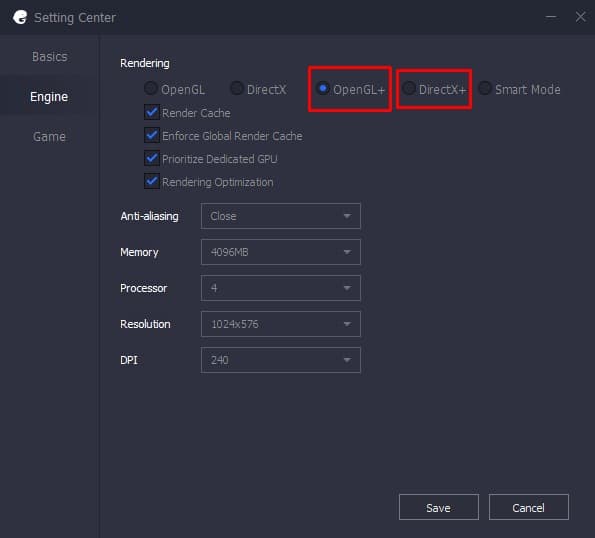This screenshot has width=595, height=538.
Task: Minimize the Setting Center window
Action: [x=551, y=17]
